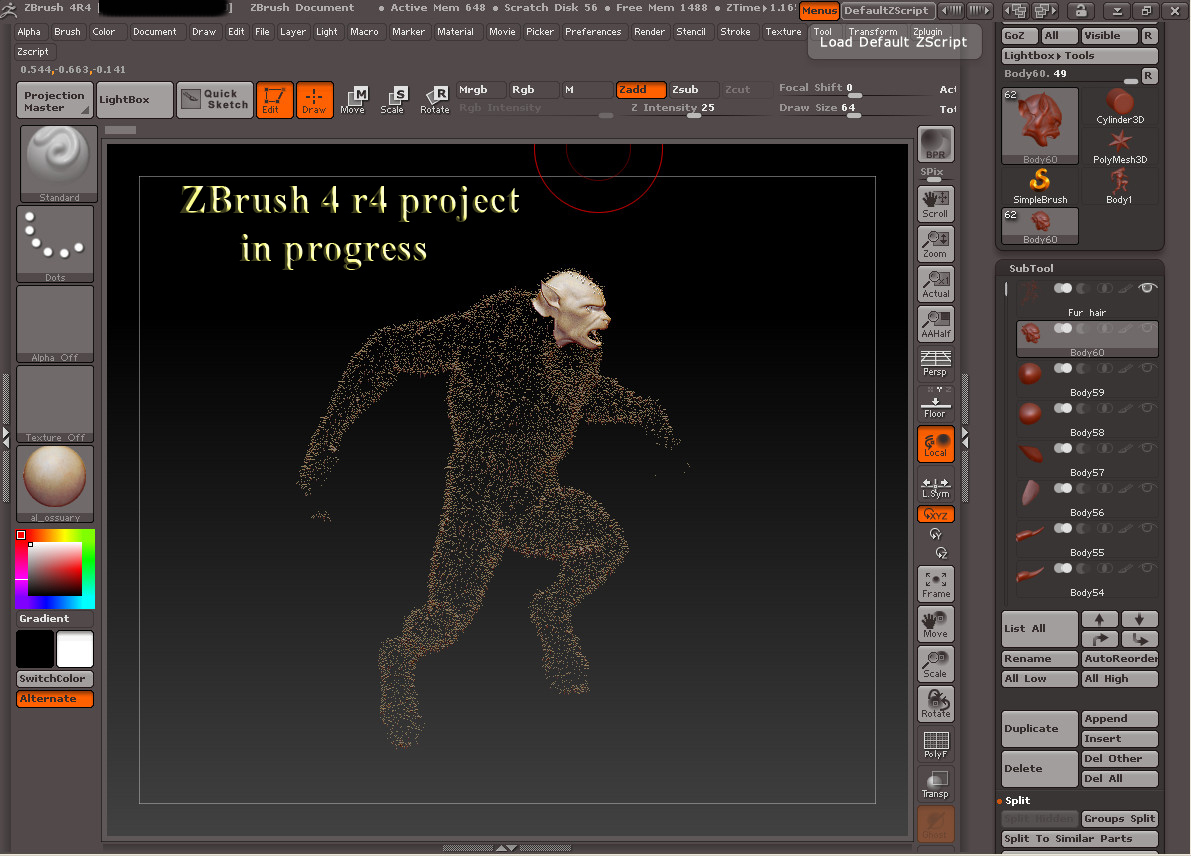Viewport: 1191px width, 856px height.
Task: Frame the model with Frame icon
Action: coord(936,584)
